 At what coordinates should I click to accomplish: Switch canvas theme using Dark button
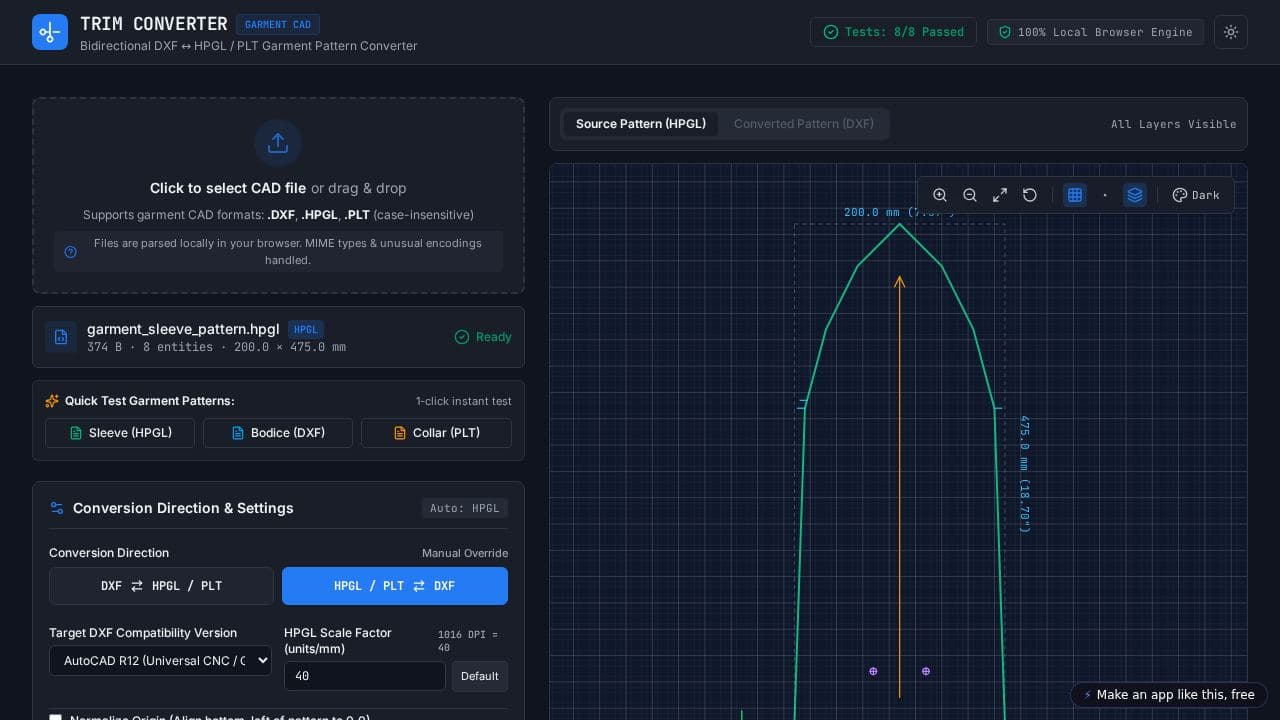coord(1196,195)
